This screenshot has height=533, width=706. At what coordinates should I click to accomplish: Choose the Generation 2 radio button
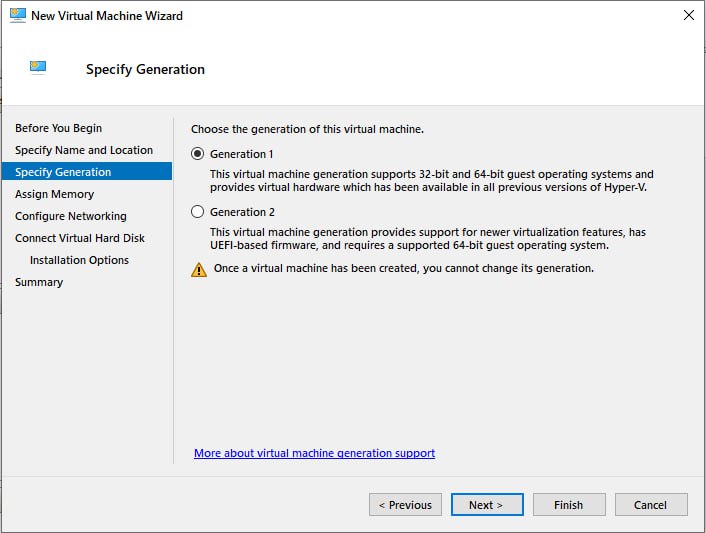click(x=197, y=212)
